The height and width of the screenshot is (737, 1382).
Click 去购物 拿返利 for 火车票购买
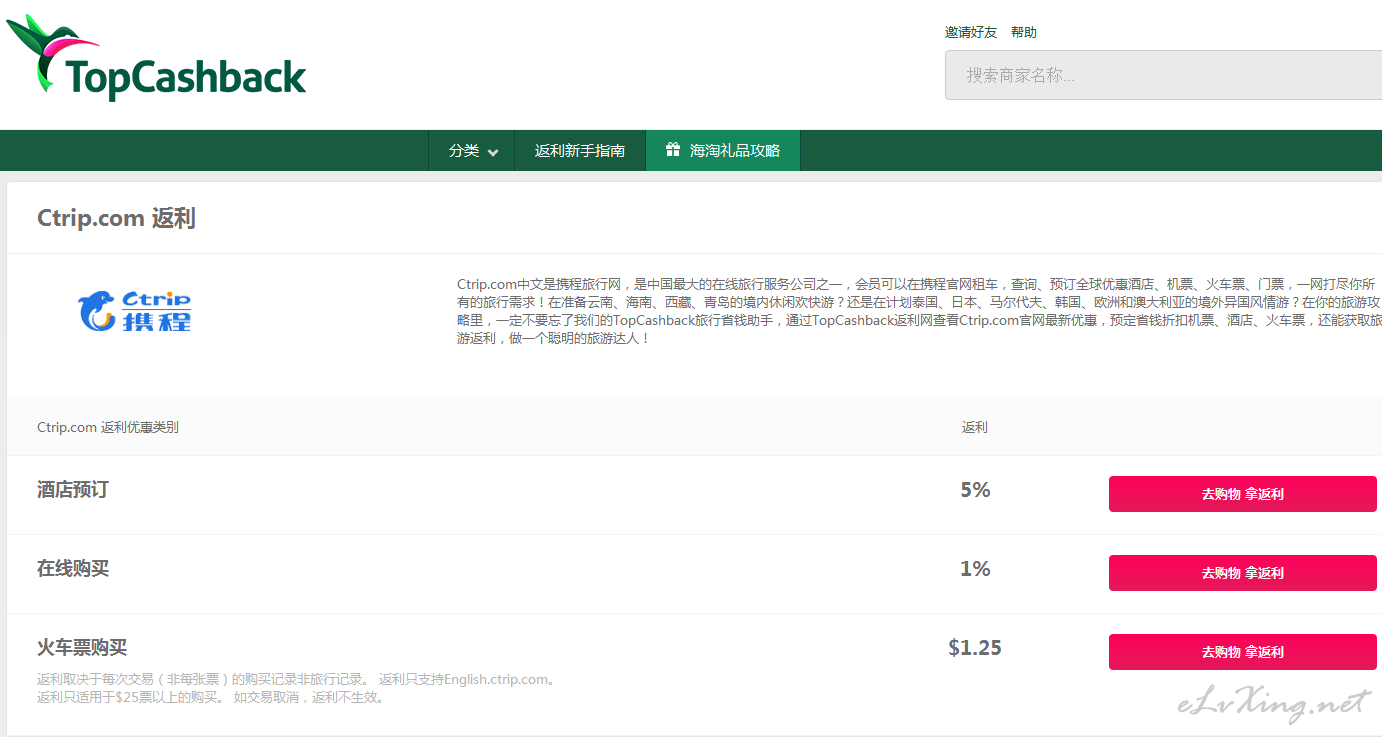[x=1243, y=652]
